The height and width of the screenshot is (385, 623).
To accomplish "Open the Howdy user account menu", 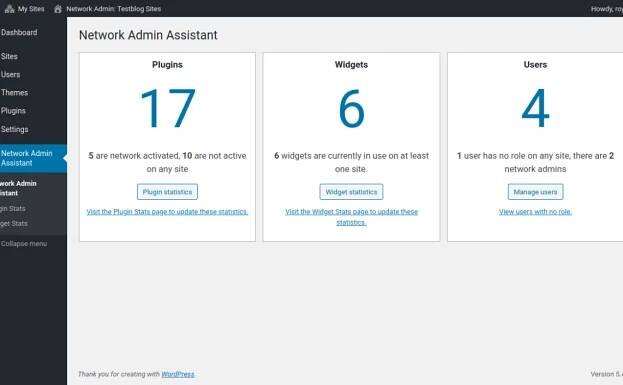I will 607,9.
